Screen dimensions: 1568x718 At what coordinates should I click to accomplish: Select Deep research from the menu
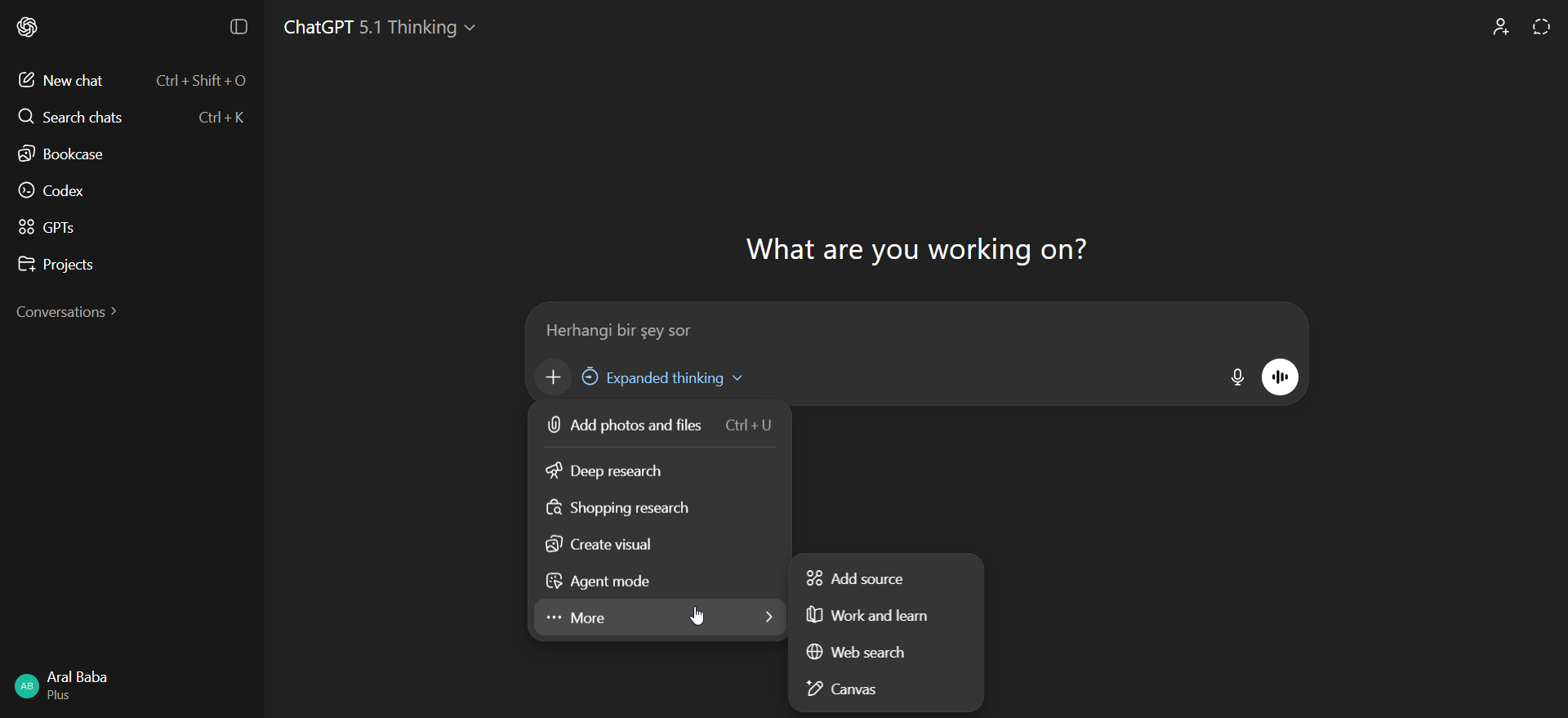[615, 471]
